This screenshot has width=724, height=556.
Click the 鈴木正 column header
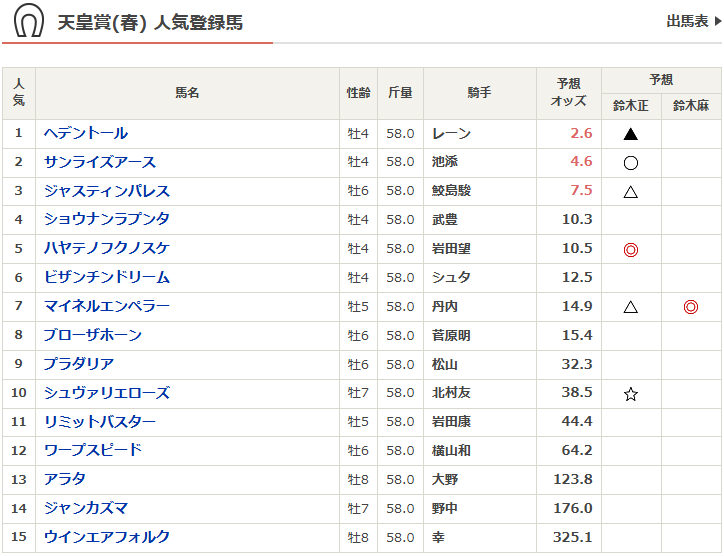coord(631,106)
